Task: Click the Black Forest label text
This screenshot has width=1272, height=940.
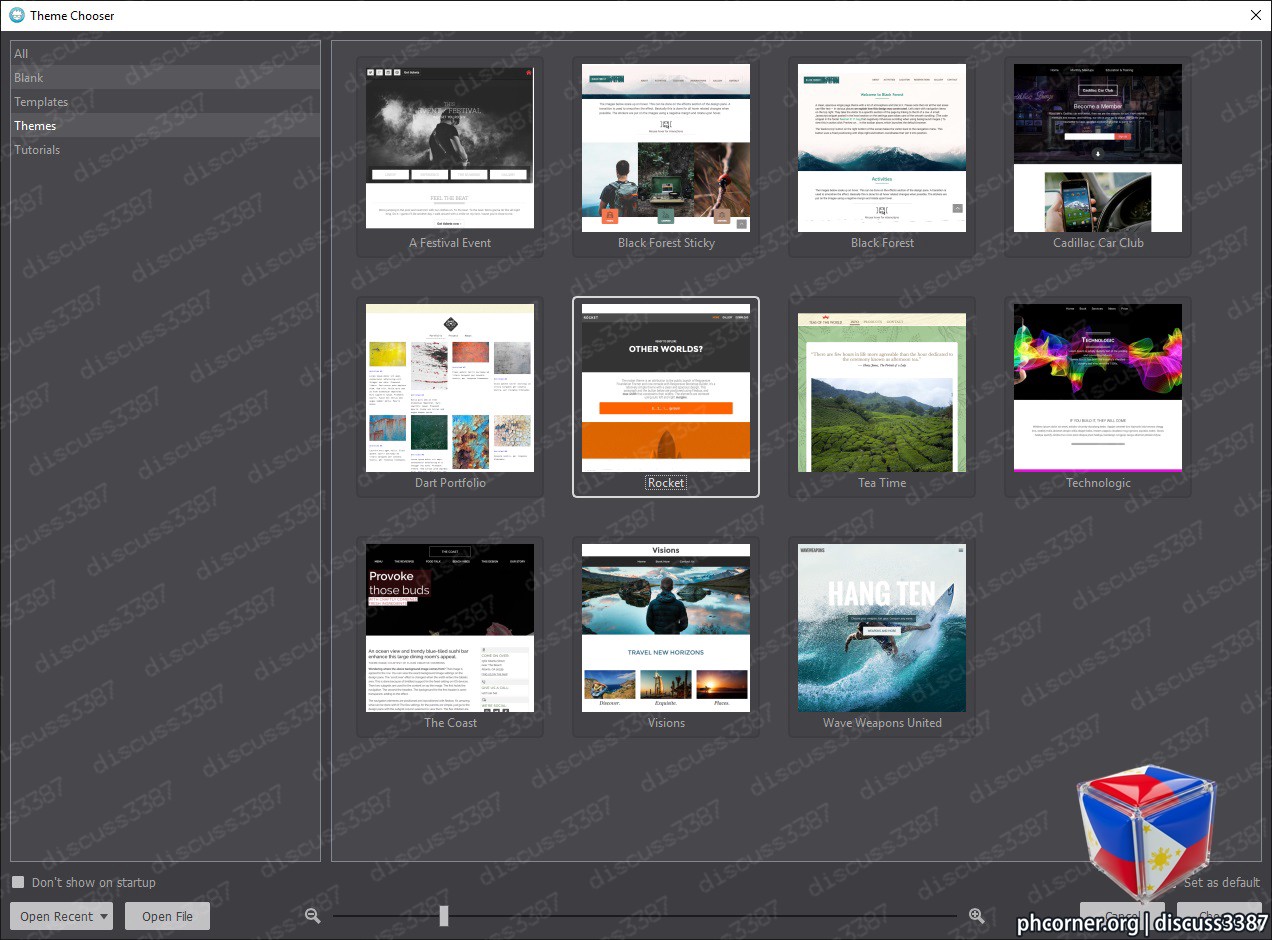Action: click(882, 243)
